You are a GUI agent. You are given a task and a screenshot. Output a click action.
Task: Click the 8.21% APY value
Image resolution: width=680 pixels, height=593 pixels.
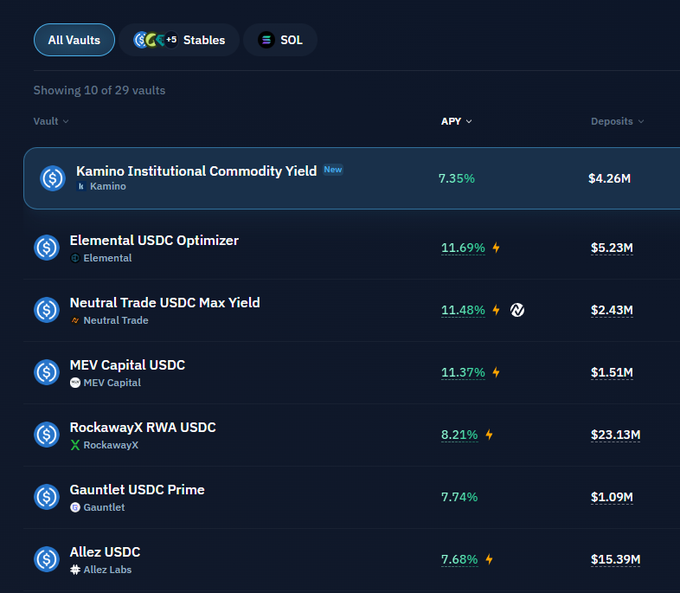tap(460, 435)
